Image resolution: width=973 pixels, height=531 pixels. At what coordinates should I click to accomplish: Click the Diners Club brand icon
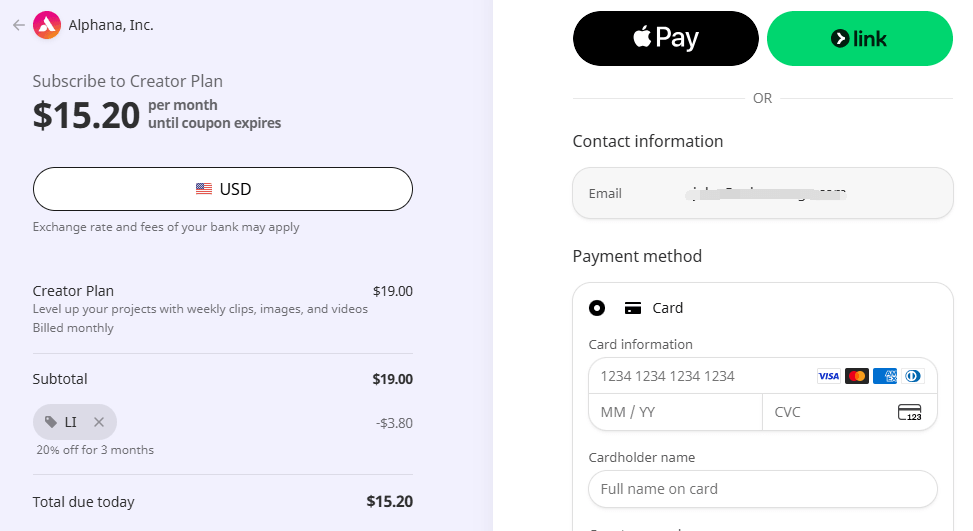click(913, 376)
